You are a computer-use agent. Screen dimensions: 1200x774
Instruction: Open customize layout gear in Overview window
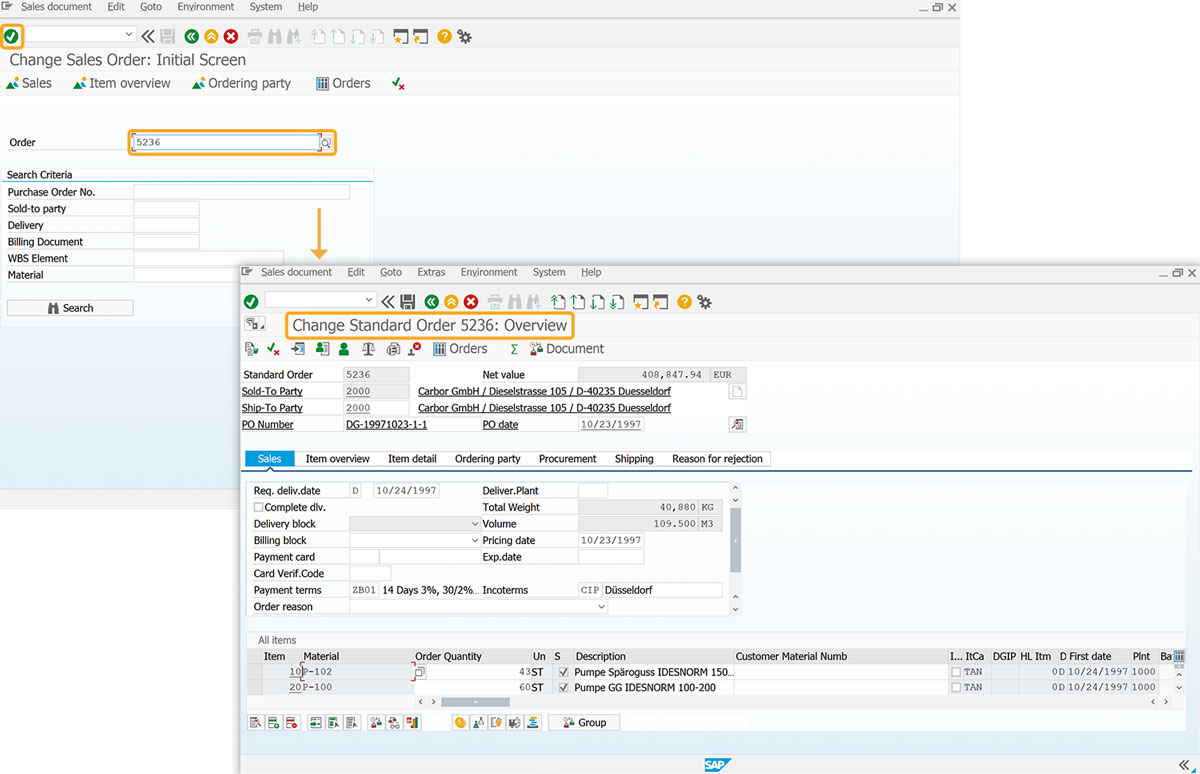click(x=704, y=301)
